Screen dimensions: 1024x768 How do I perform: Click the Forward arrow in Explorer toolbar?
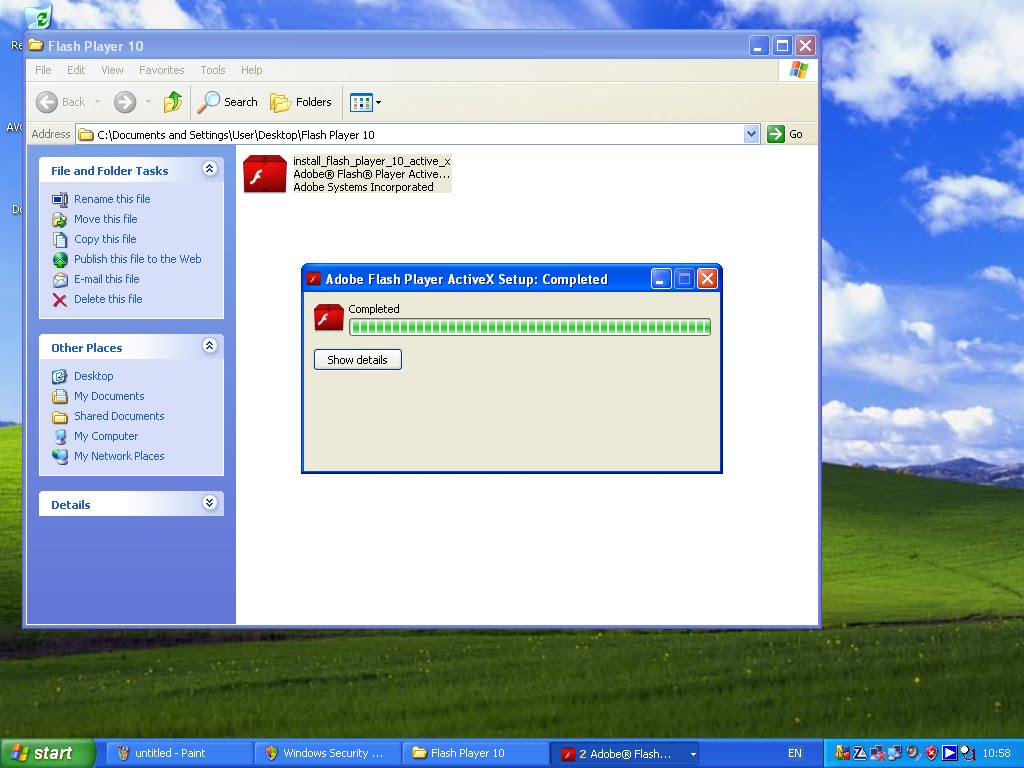tap(125, 102)
